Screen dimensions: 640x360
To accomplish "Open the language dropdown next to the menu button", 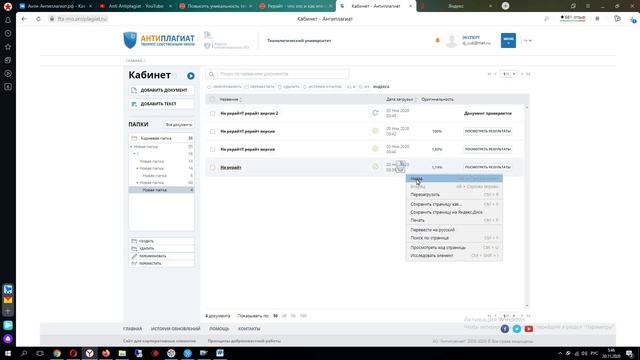I will click(527, 40).
